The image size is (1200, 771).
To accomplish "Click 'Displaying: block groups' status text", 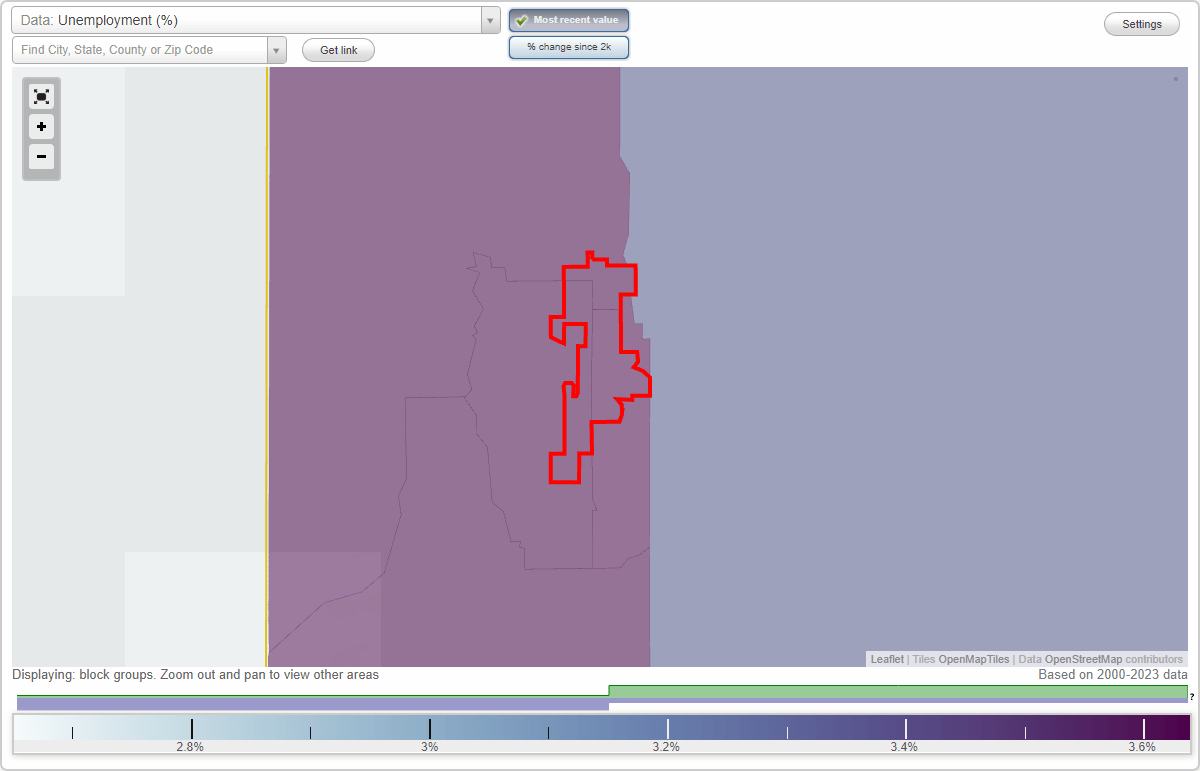I will (x=195, y=675).
